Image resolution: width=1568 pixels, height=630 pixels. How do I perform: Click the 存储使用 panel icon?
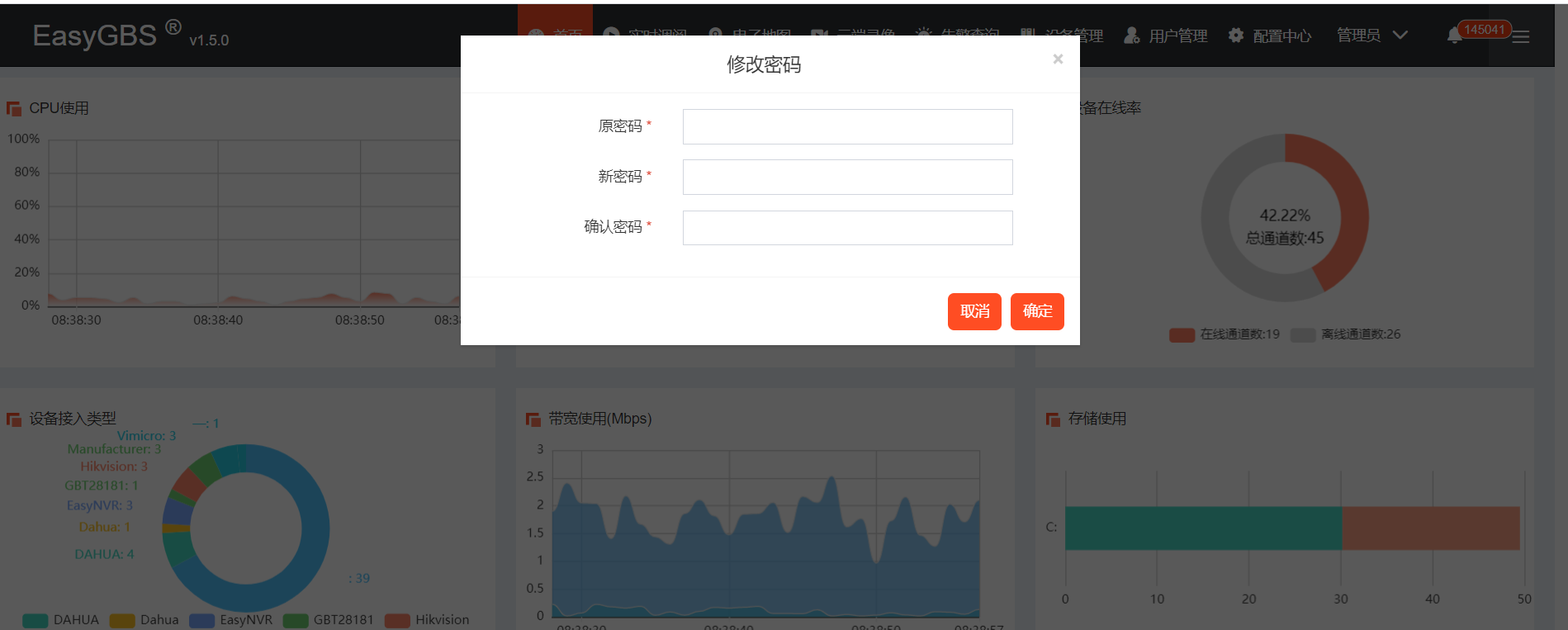(x=1053, y=419)
